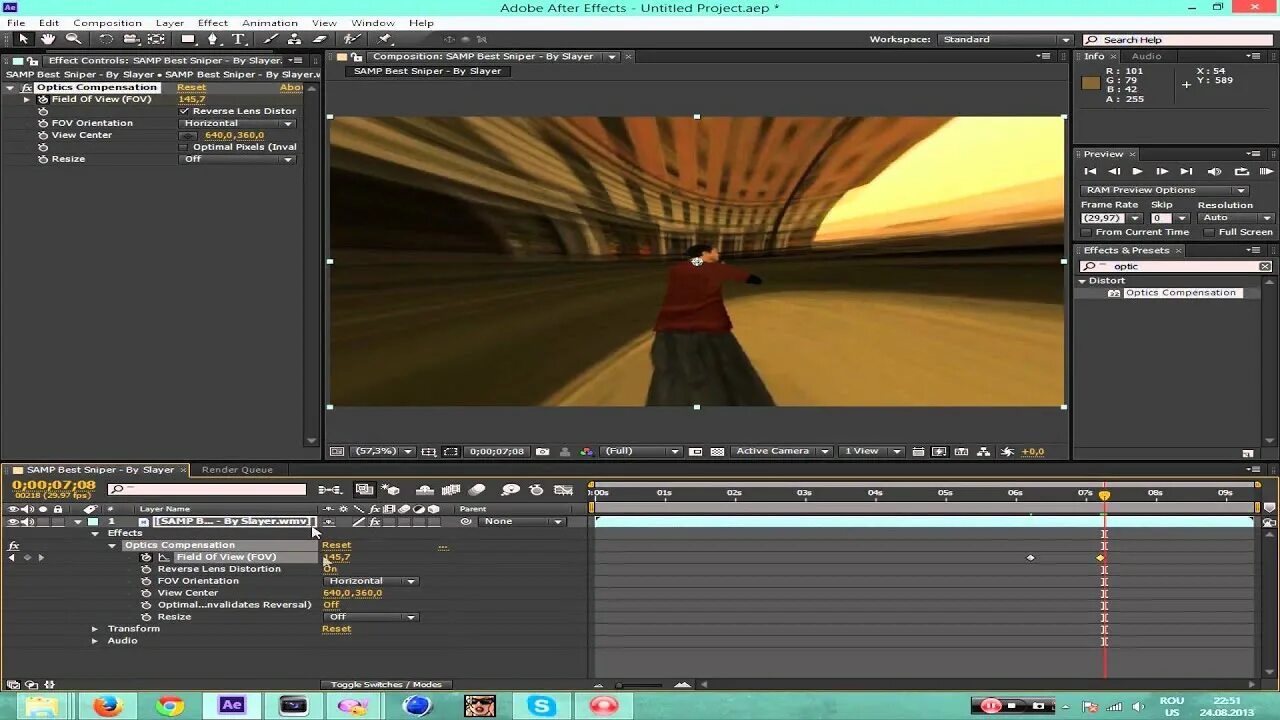Open After Effects from the taskbar
The width and height of the screenshot is (1280, 720).
coord(231,705)
